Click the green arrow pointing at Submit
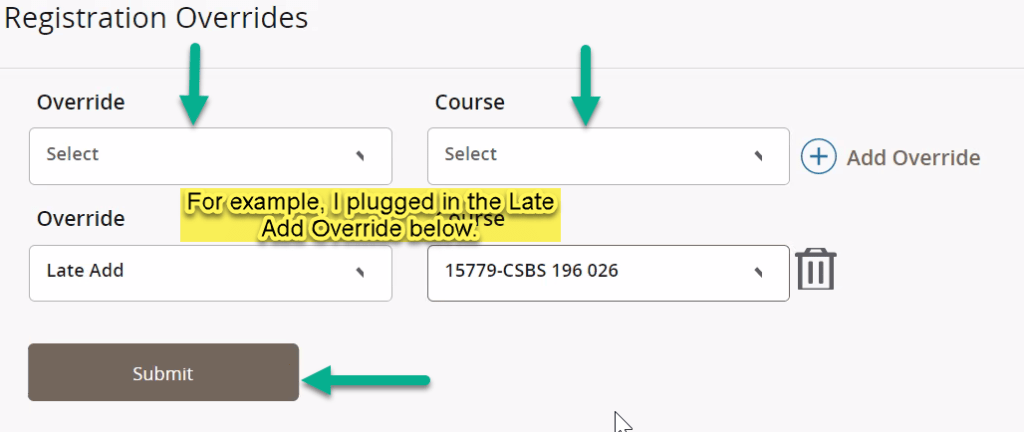This screenshot has height=432, width=1024. (366, 379)
